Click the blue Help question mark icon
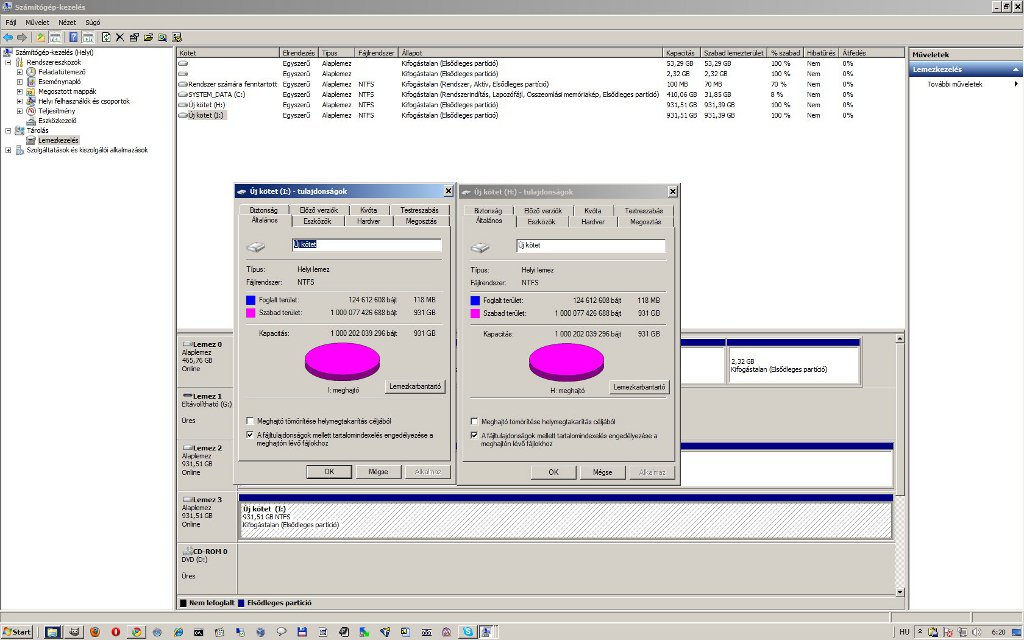Image resolution: width=1024 pixels, height=640 pixels. point(73,37)
